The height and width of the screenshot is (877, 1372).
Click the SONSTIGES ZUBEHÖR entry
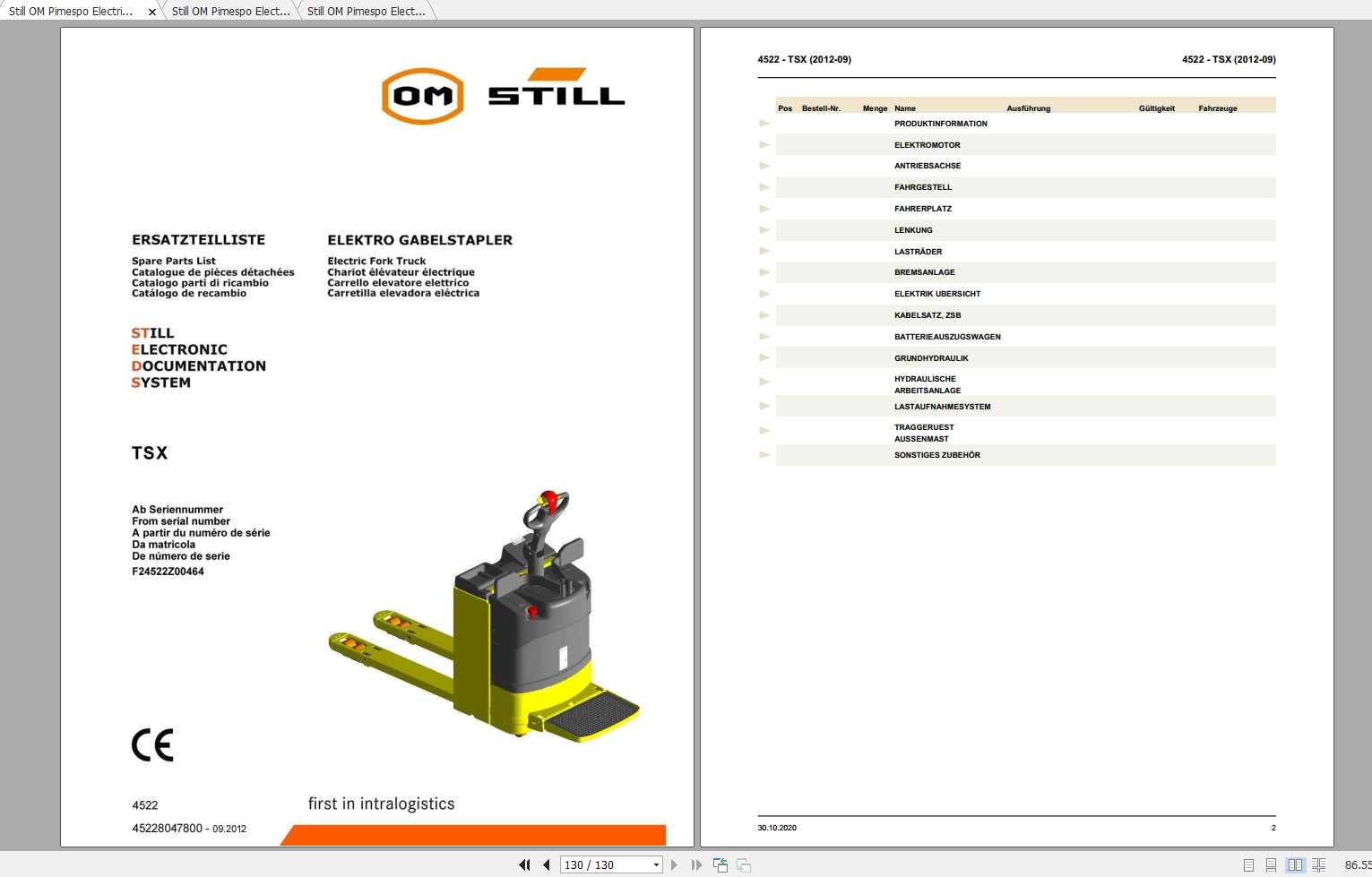coord(936,455)
